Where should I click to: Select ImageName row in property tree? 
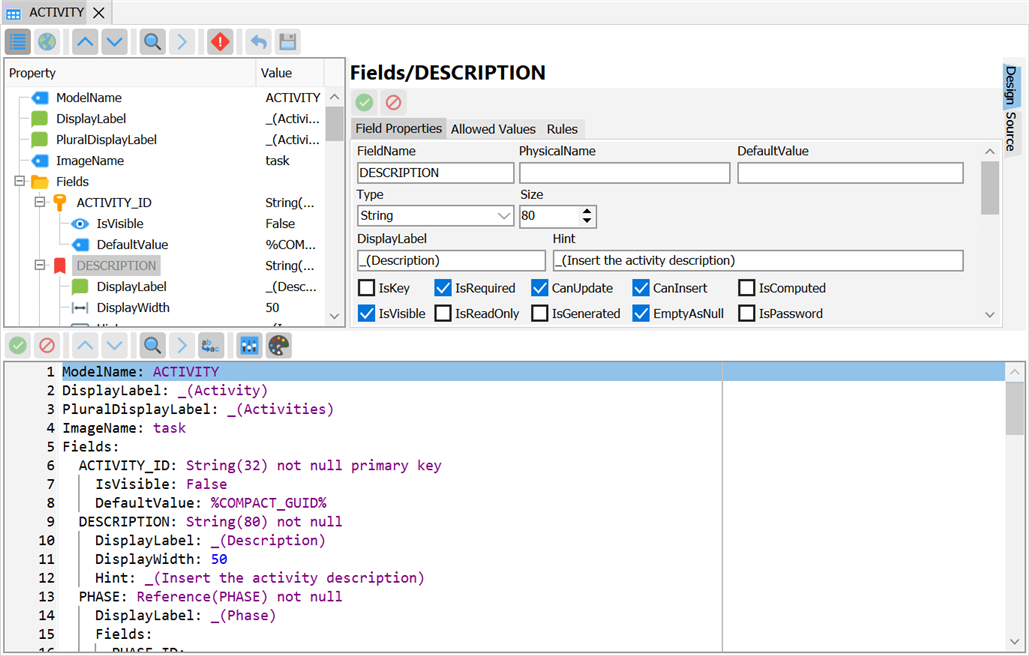pyautogui.click(x=167, y=161)
